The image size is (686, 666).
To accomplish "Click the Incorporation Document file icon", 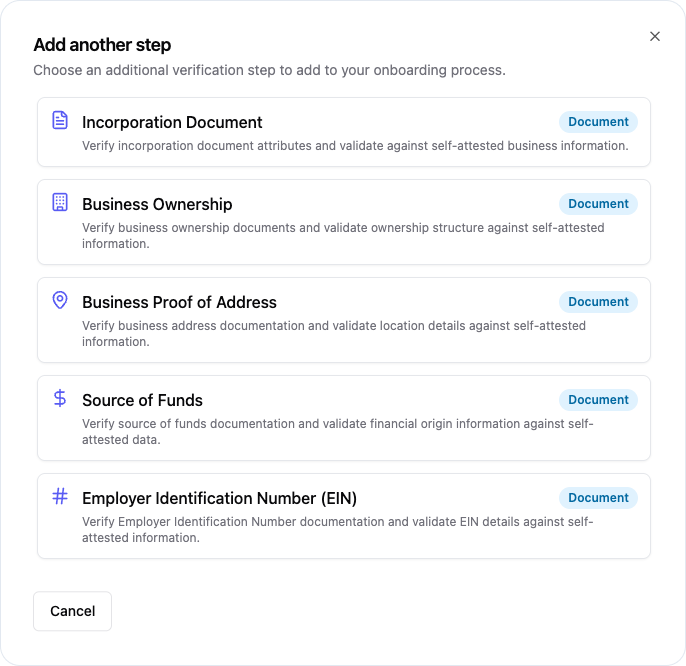I will click(60, 121).
